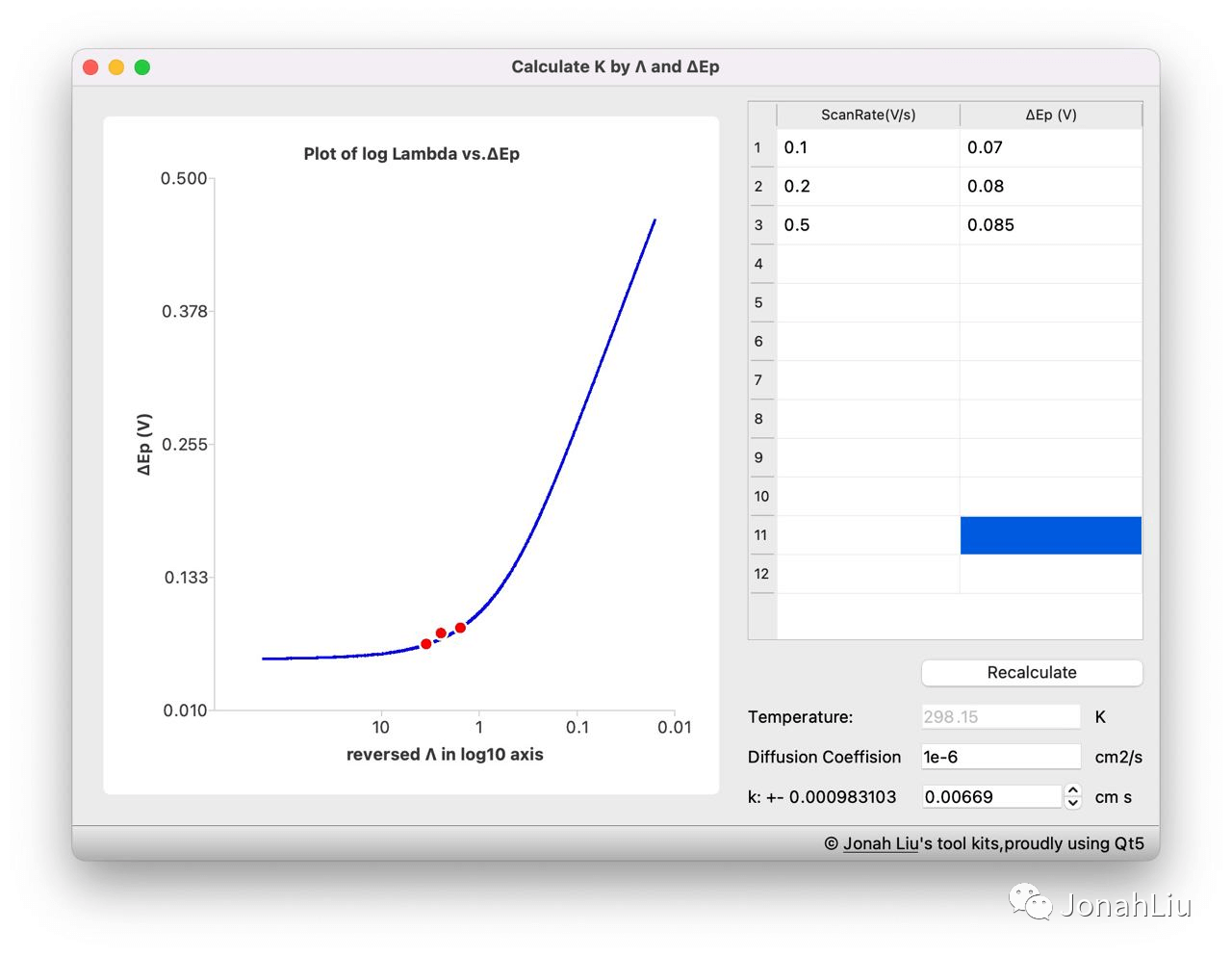Click the Recalculate button
The image size is (1232, 956).
[1031, 673]
